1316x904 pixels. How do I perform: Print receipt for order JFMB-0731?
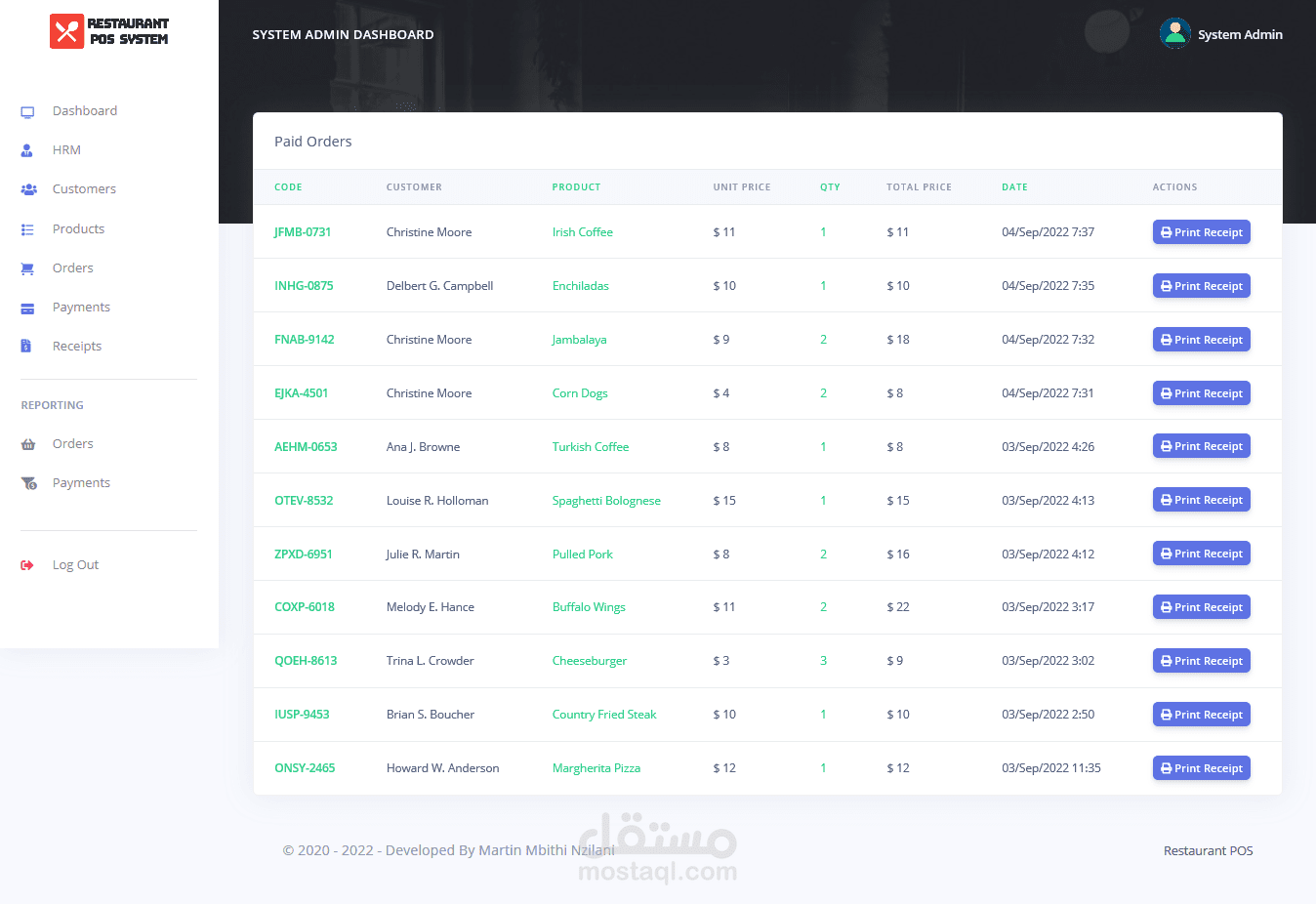pyautogui.click(x=1202, y=232)
